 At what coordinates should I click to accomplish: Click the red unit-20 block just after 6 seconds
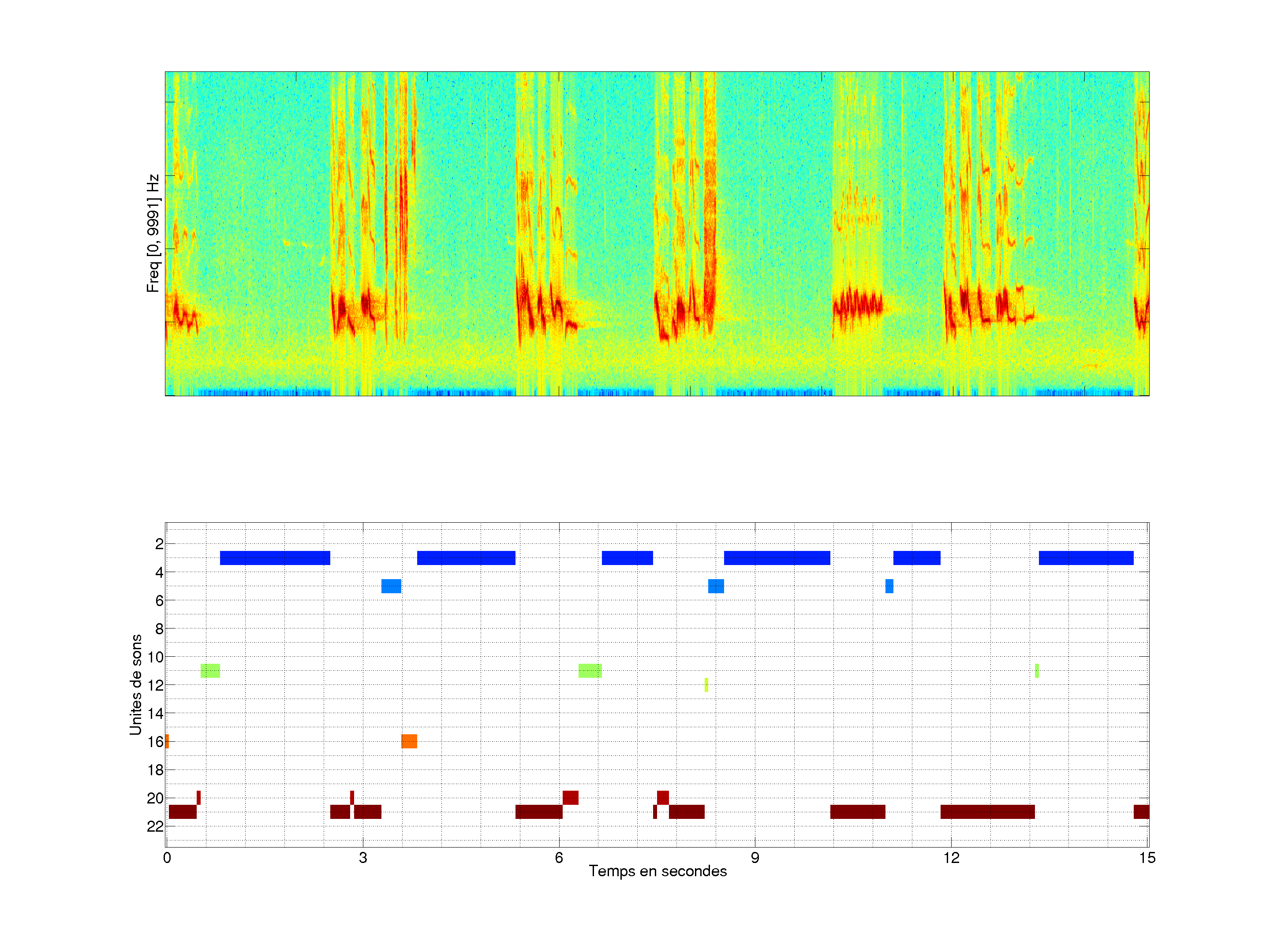pos(570,798)
